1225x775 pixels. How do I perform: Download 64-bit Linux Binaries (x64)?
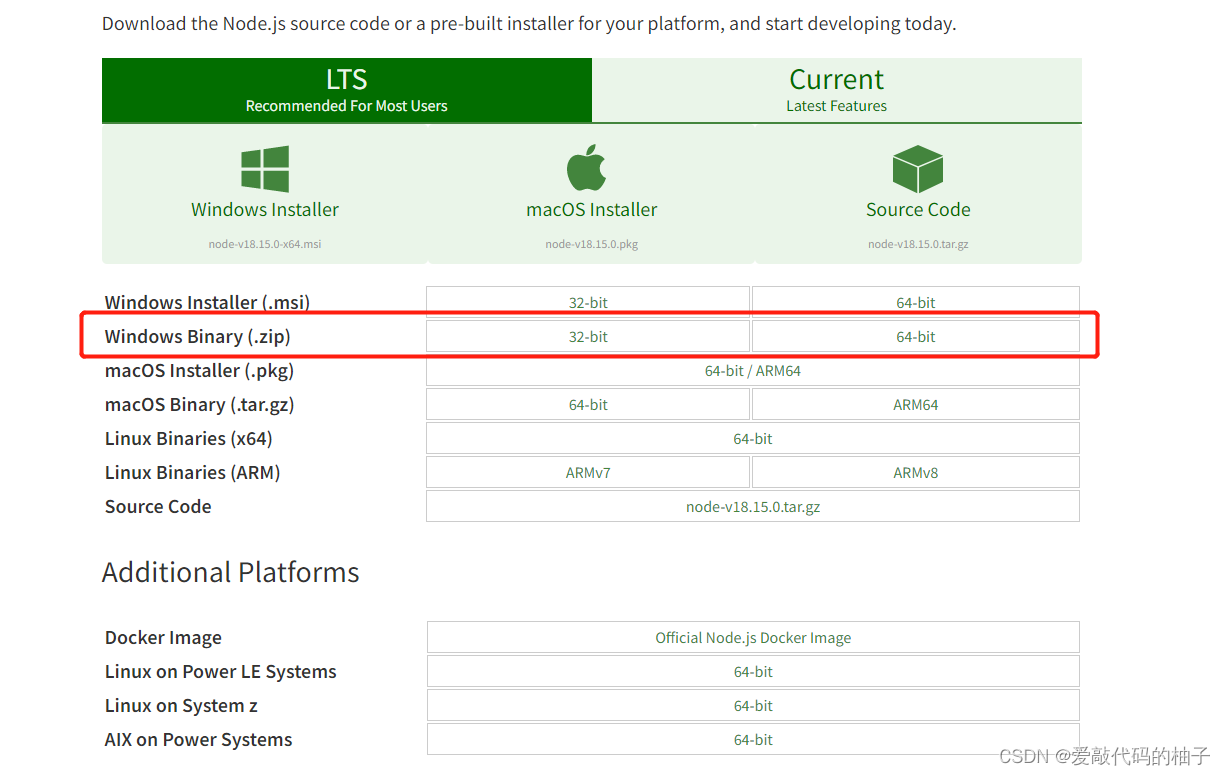click(753, 439)
